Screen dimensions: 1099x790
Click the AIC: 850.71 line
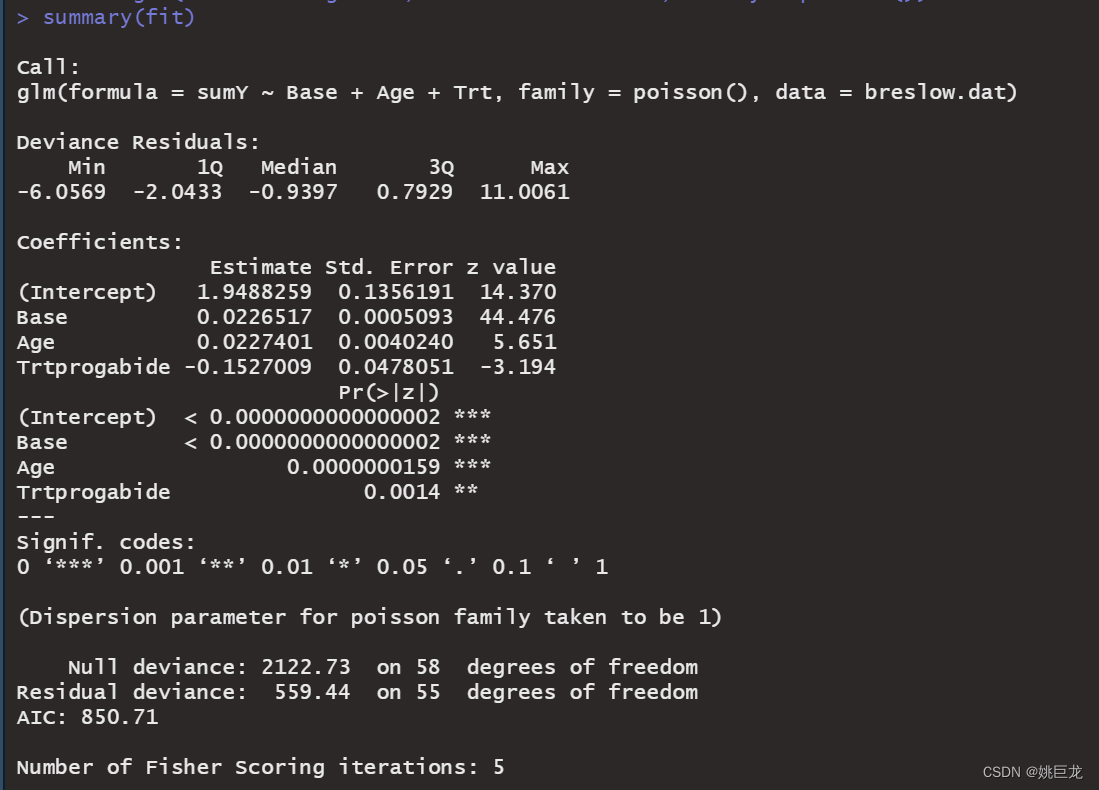(x=87, y=717)
